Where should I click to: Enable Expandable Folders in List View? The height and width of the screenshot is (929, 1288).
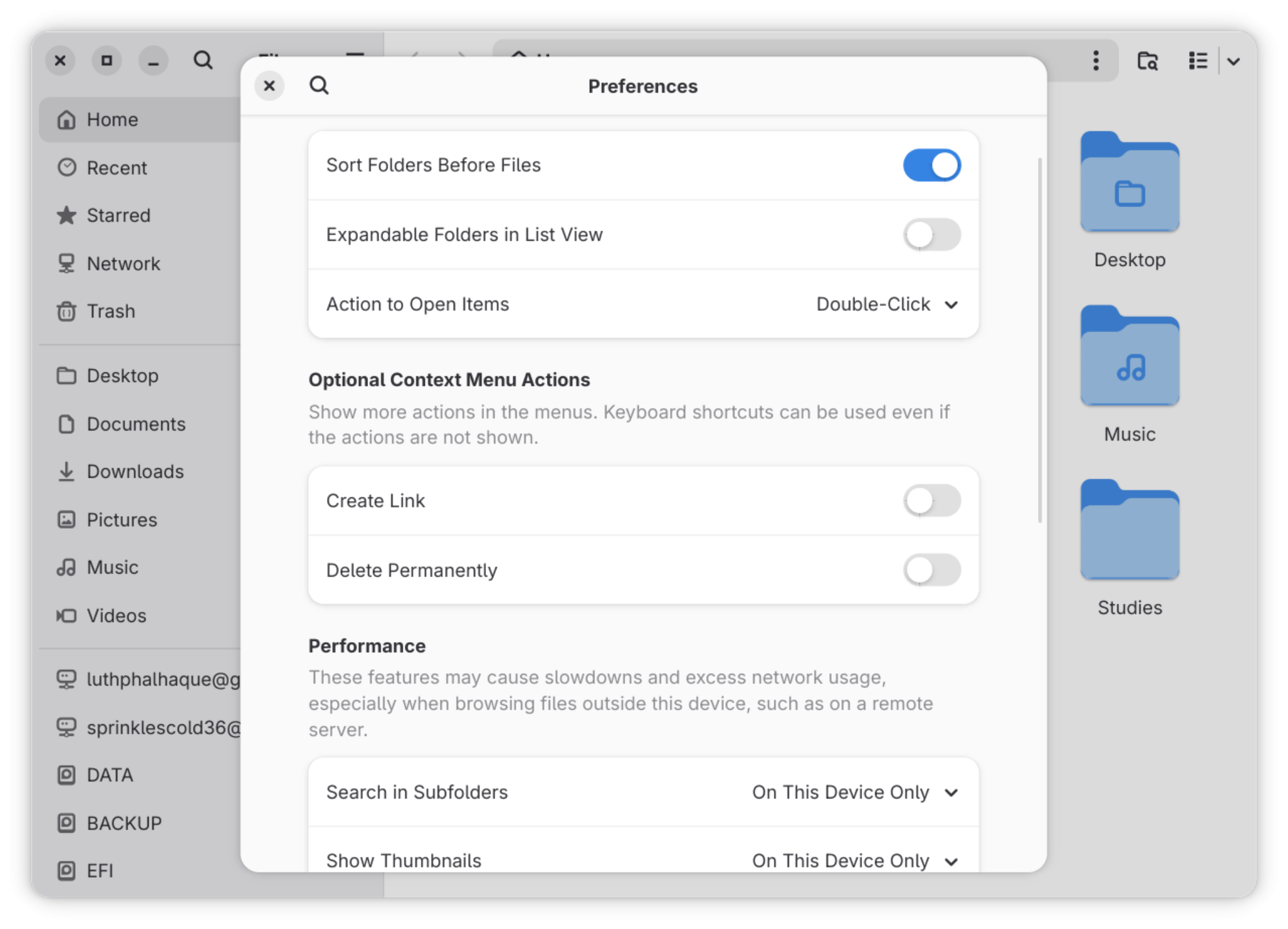931,235
